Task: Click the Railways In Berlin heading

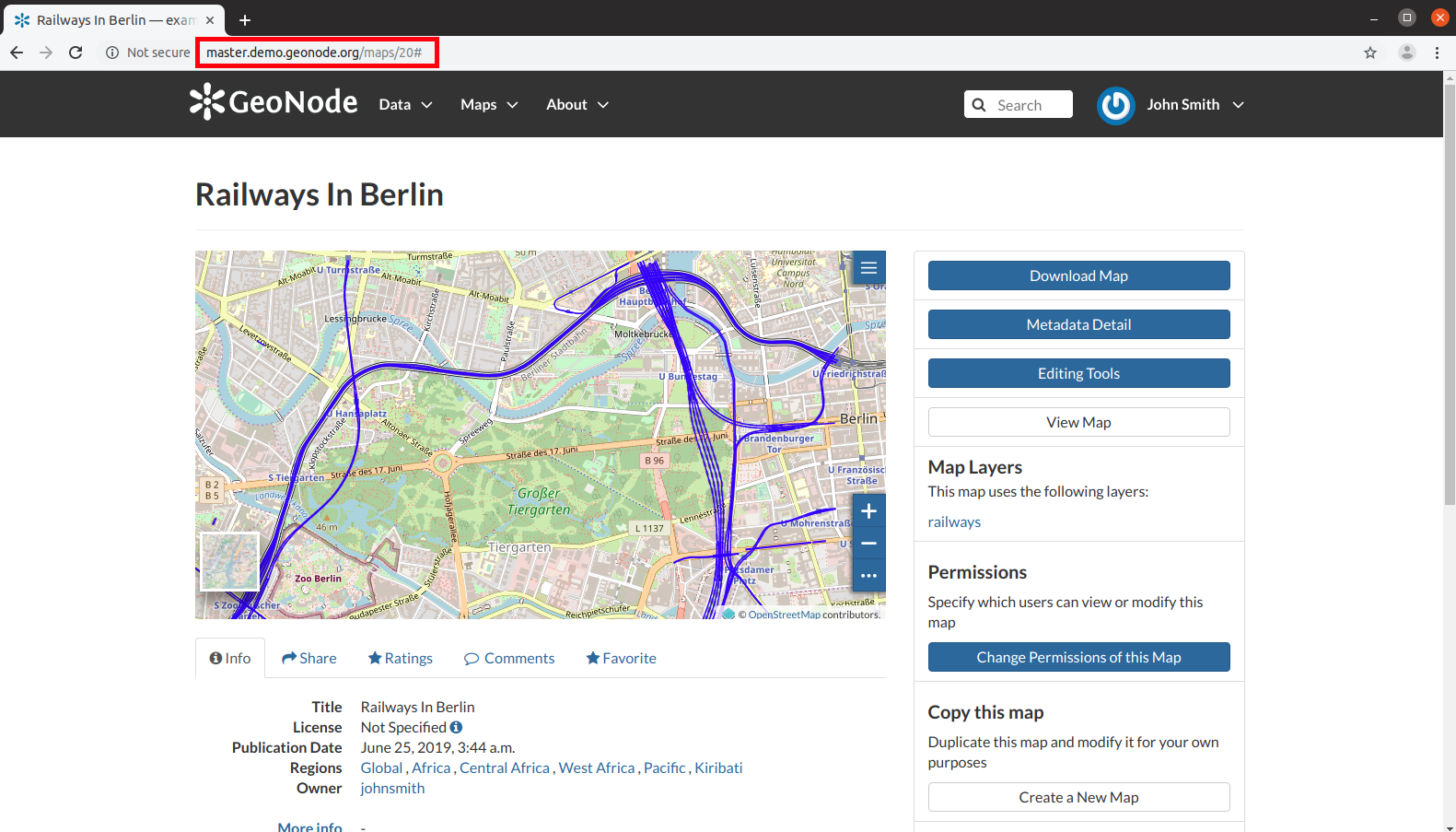Action: pos(320,194)
